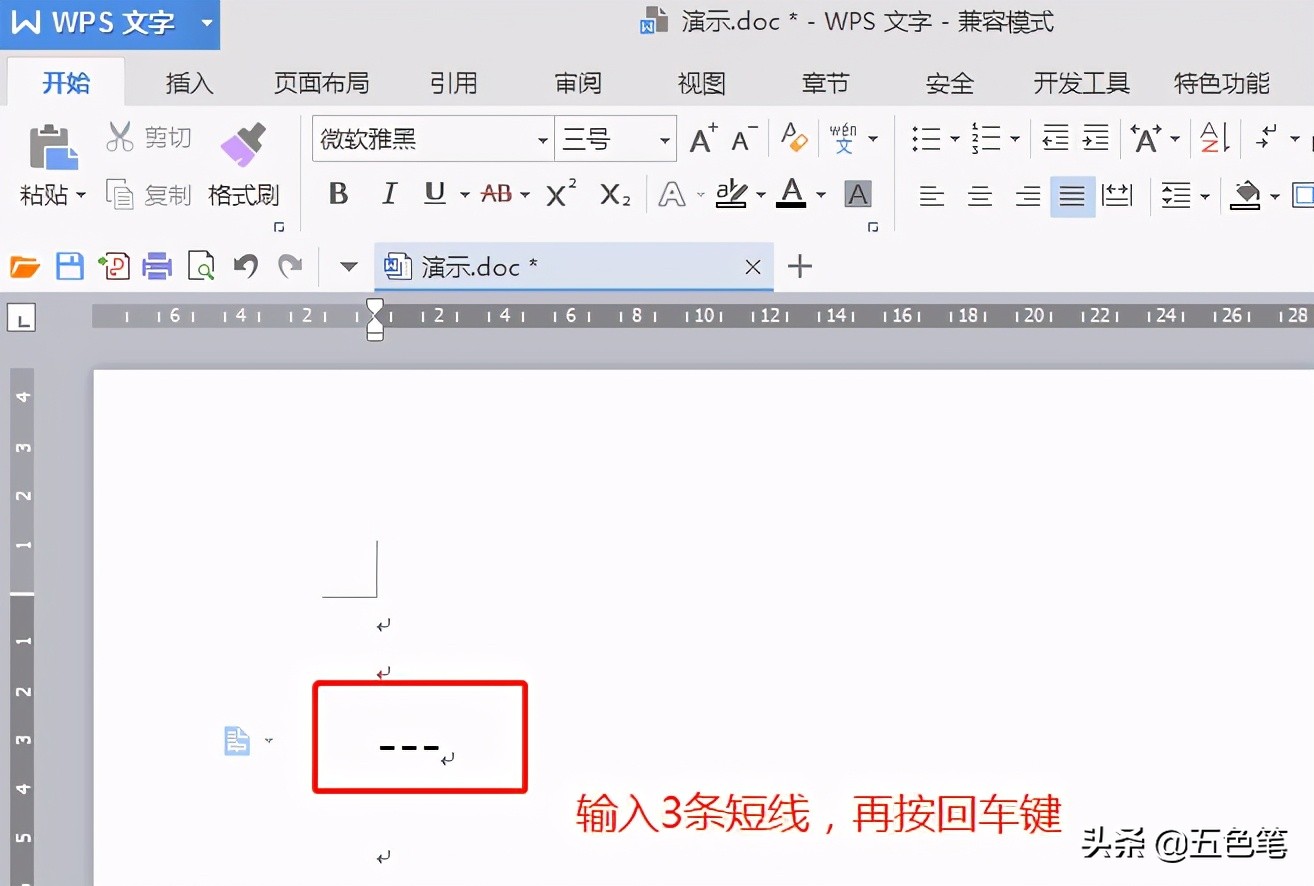Toggle the 居中对齐 (Center Align) button

tap(979, 196)
